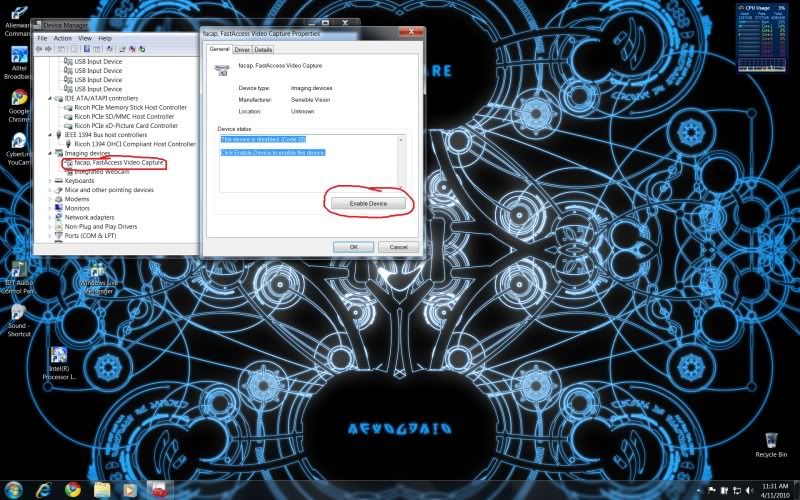Open Windows Live Messenger desktop icon

(98, 278)
